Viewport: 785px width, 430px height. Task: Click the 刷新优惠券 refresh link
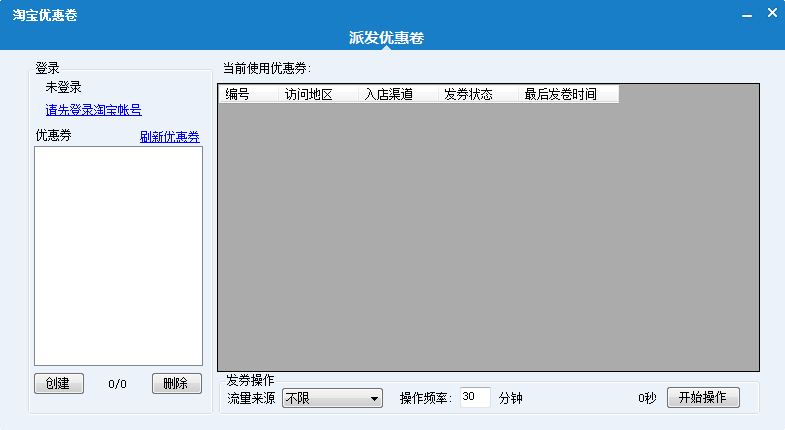pyautogui.click(x=169, y=137)
